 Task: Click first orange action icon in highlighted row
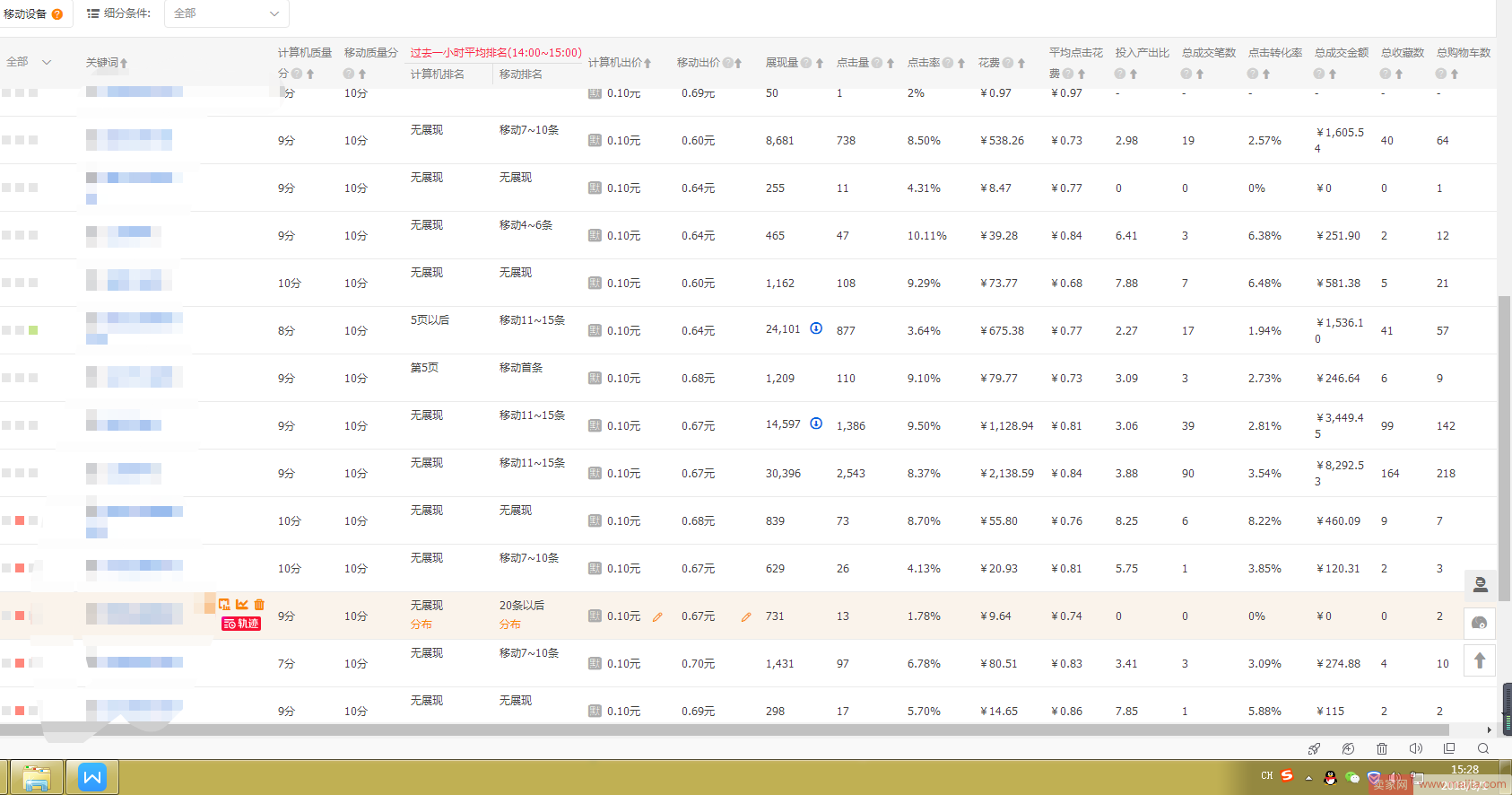[224, 605]
